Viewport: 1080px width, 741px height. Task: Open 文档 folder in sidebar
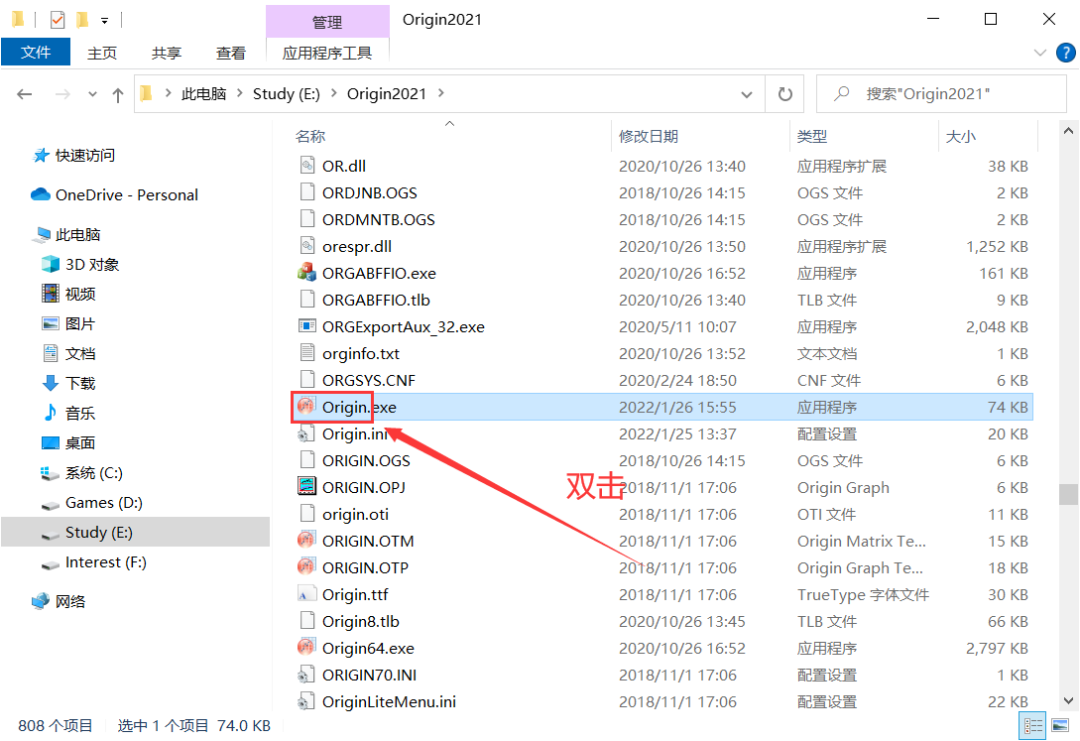69,353
